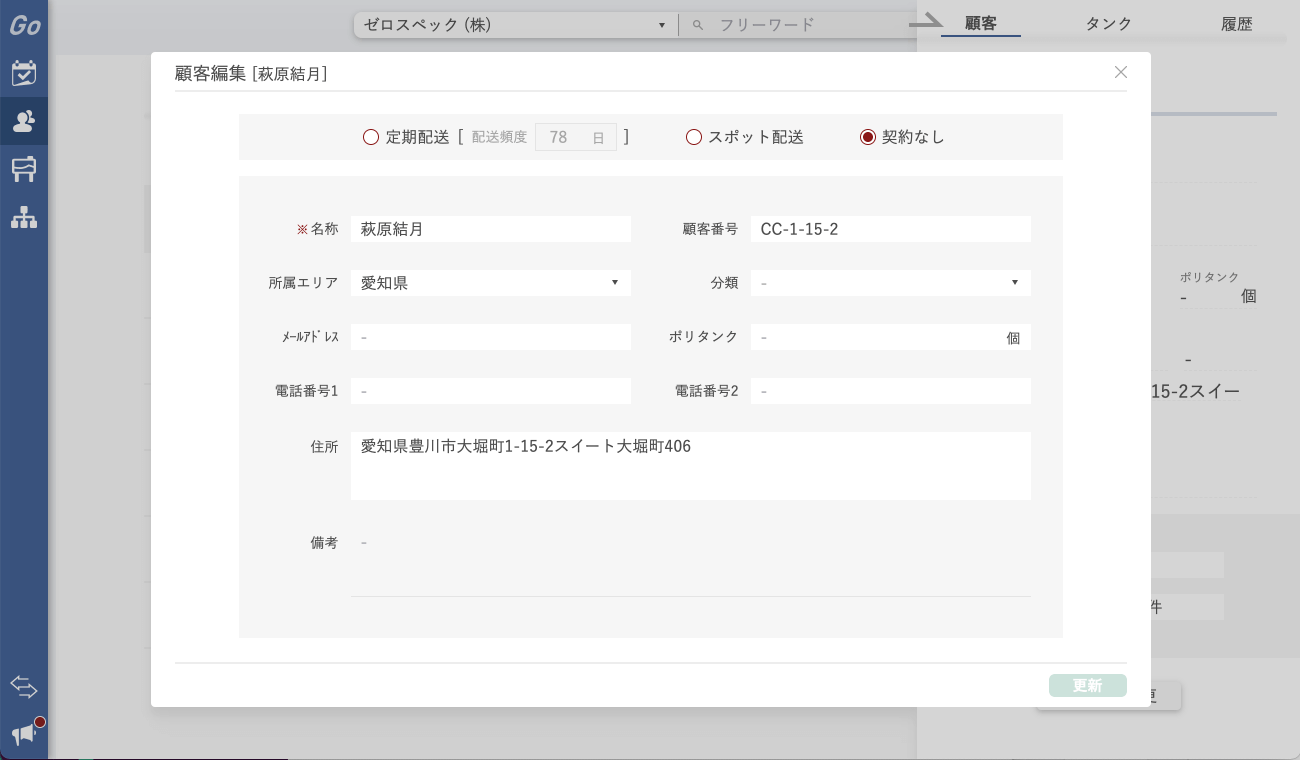
Task: Click the 顧客編集 [萩原結月] dialog title
Action: point(251,73)
